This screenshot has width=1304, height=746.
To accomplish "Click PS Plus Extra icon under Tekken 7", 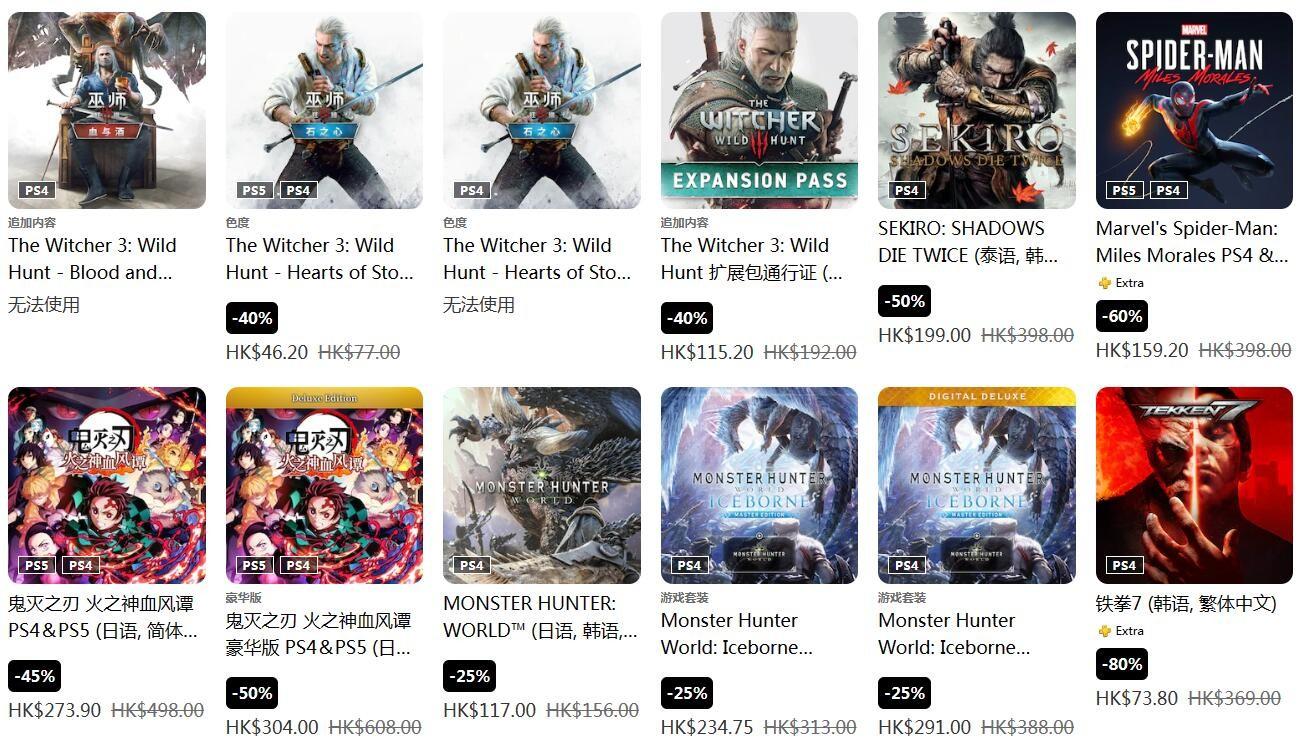I will pyautogui.click(x=1104, y=631).
